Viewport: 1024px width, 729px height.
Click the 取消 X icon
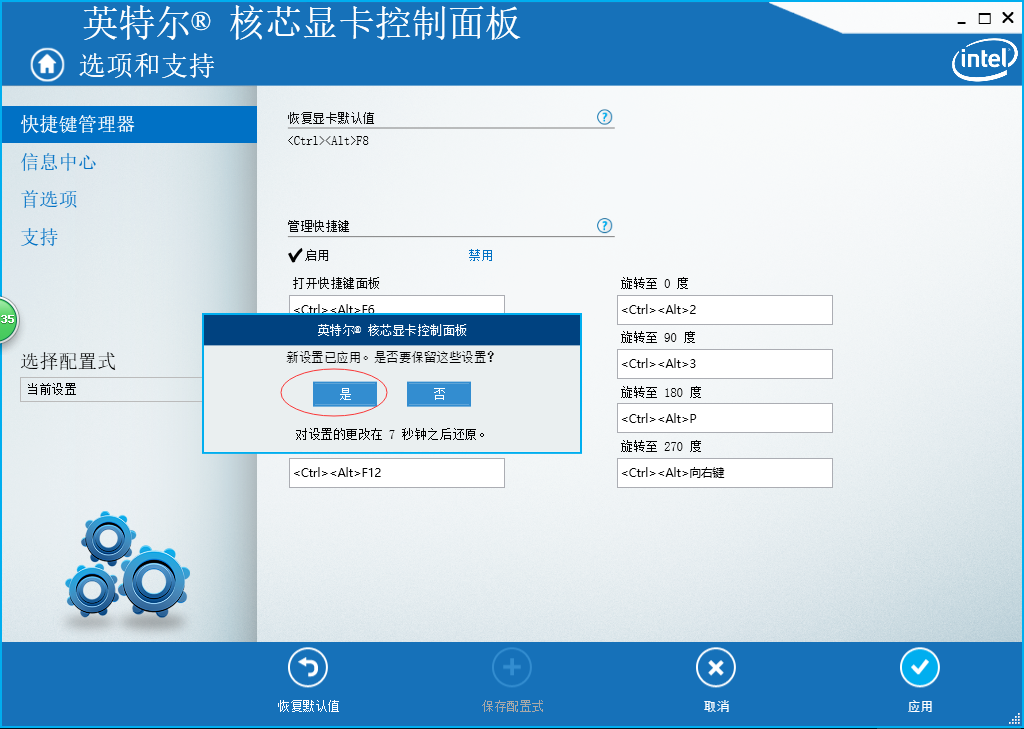tap(716, 668)
